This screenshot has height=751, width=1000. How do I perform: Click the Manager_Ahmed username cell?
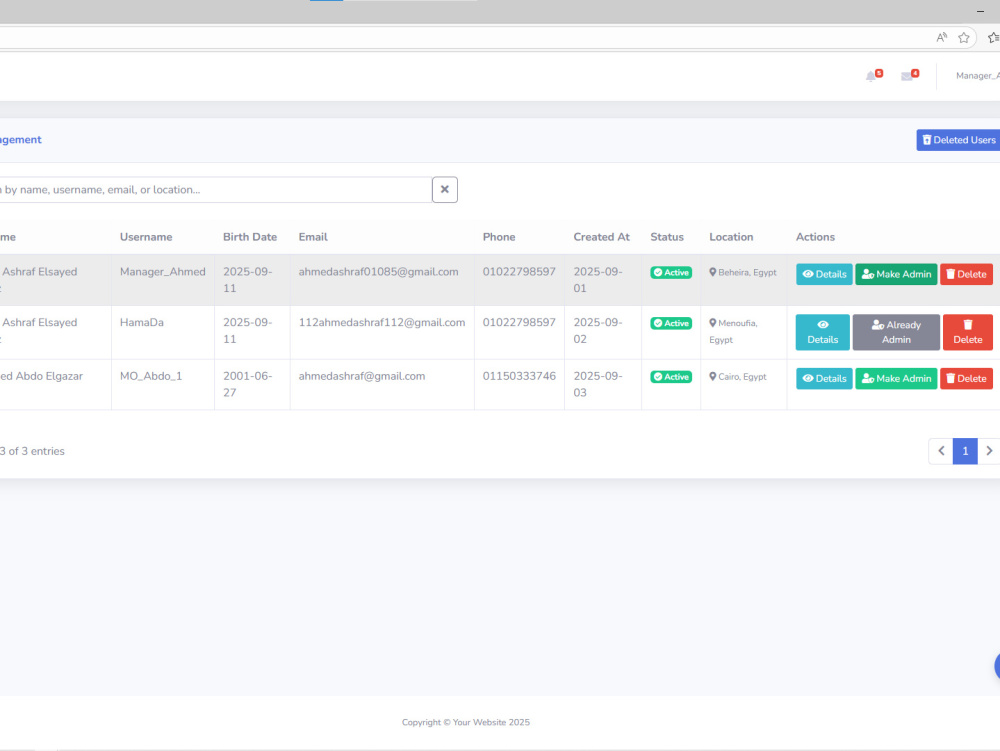click(x=163, y=272)
